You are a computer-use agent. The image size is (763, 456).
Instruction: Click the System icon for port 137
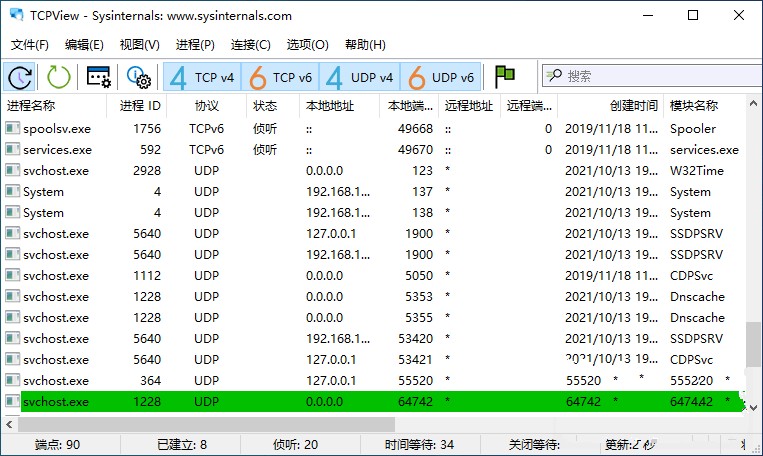(x=13, y=191)
